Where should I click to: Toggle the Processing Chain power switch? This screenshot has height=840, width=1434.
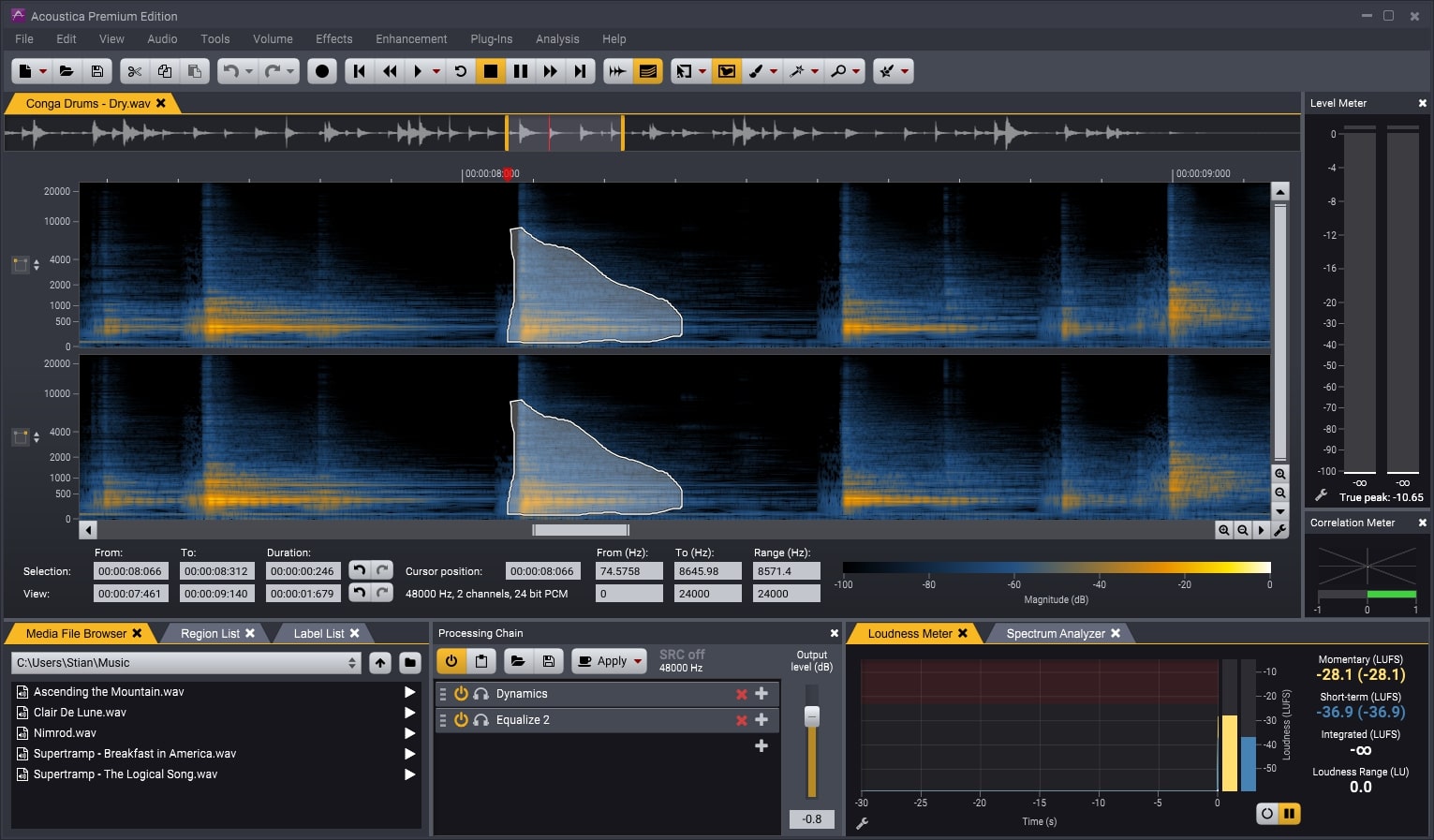point(451,660)
